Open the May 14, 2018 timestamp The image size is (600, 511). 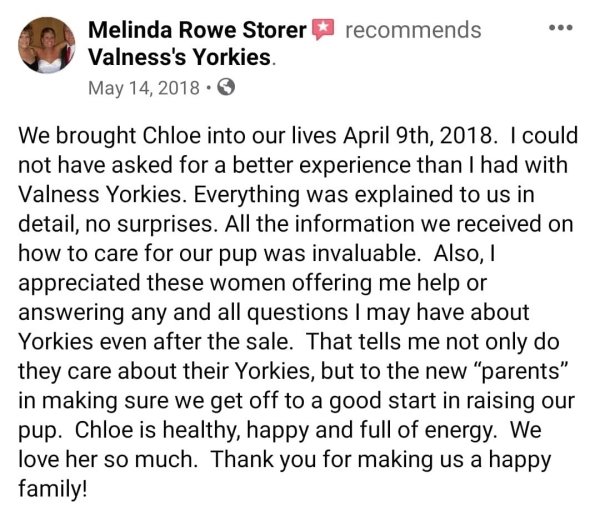tap(144, 88)
